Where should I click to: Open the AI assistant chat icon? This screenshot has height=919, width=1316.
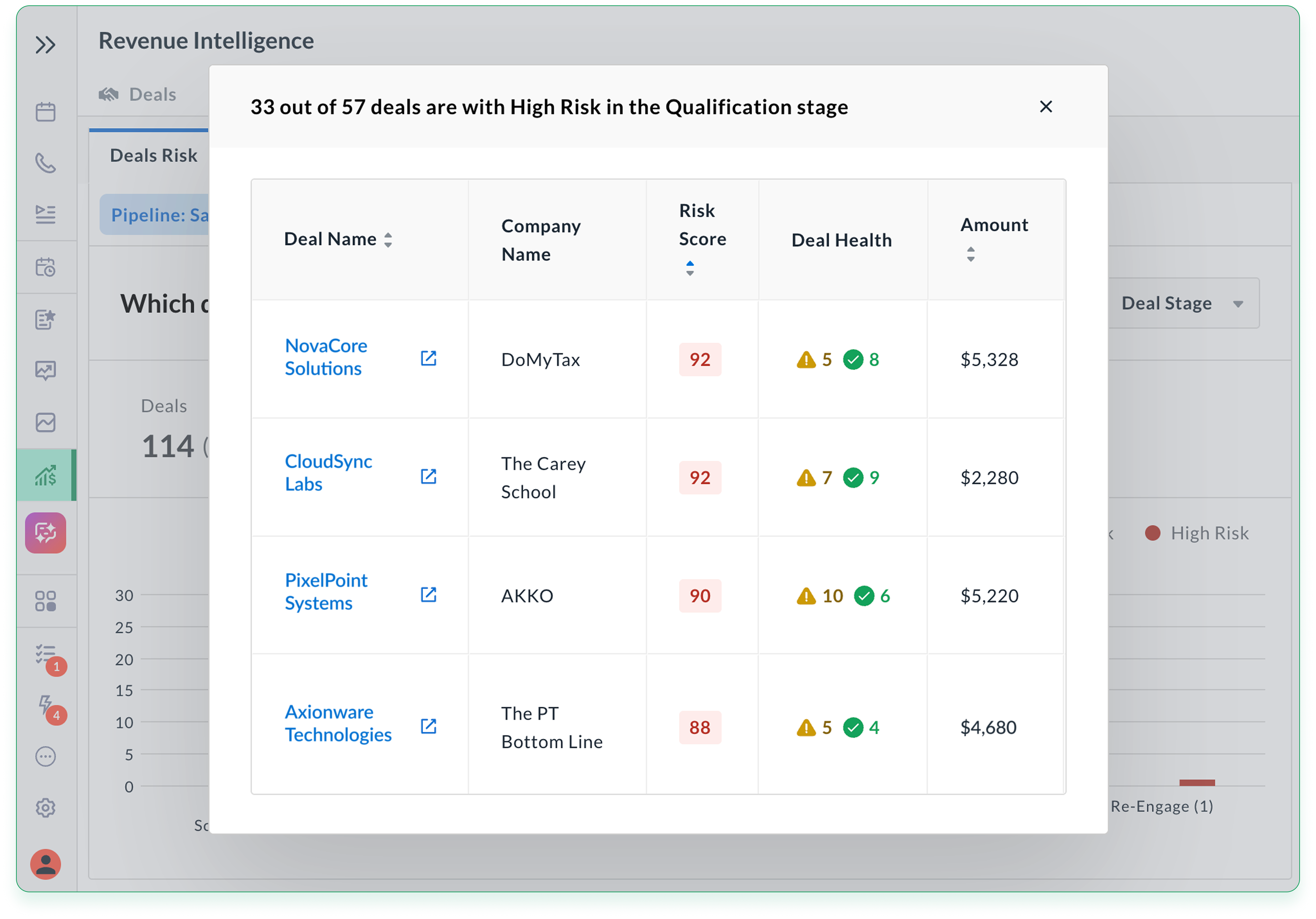tap(45, 533)
